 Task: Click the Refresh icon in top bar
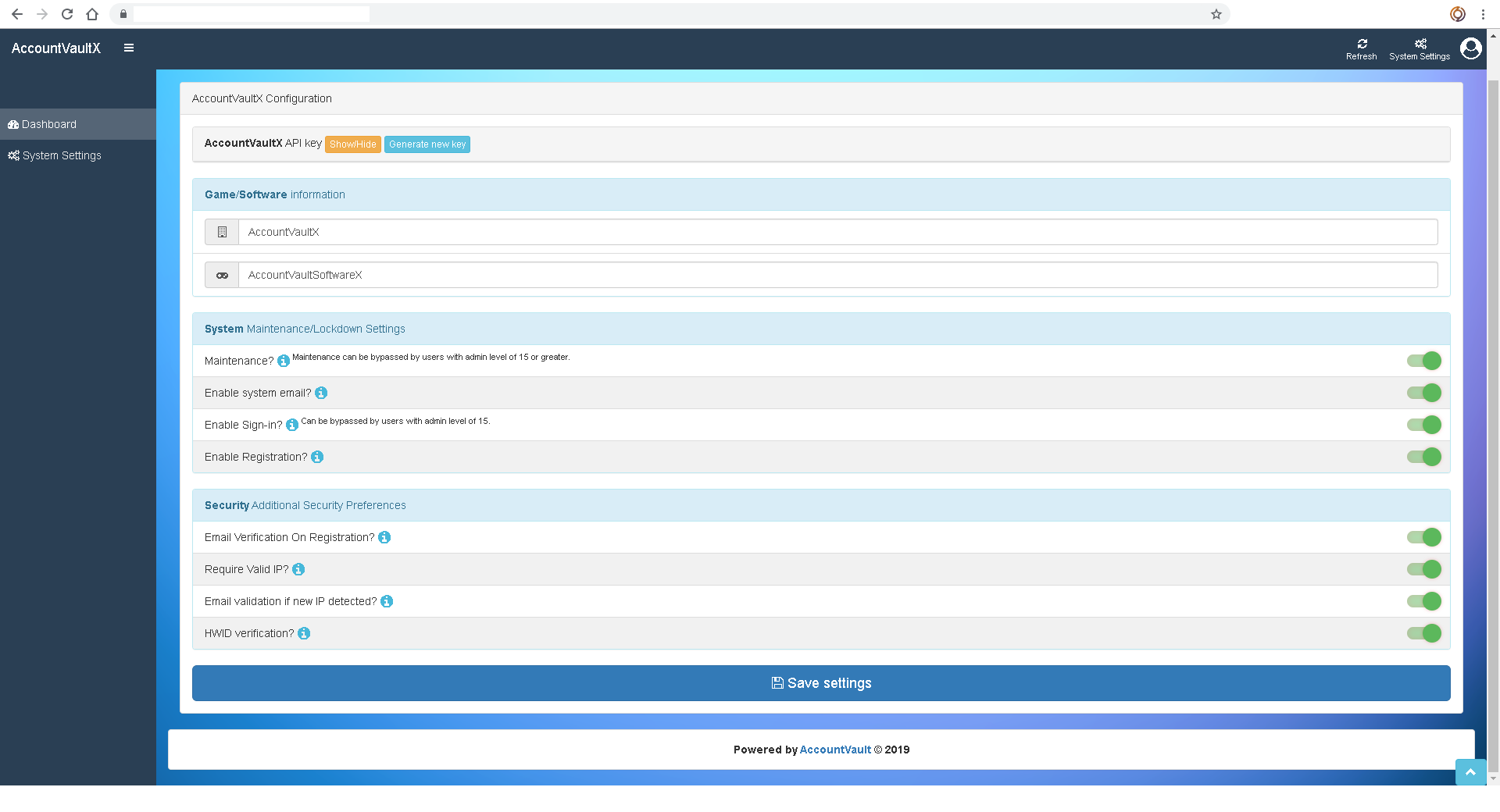pos(1362,48)
